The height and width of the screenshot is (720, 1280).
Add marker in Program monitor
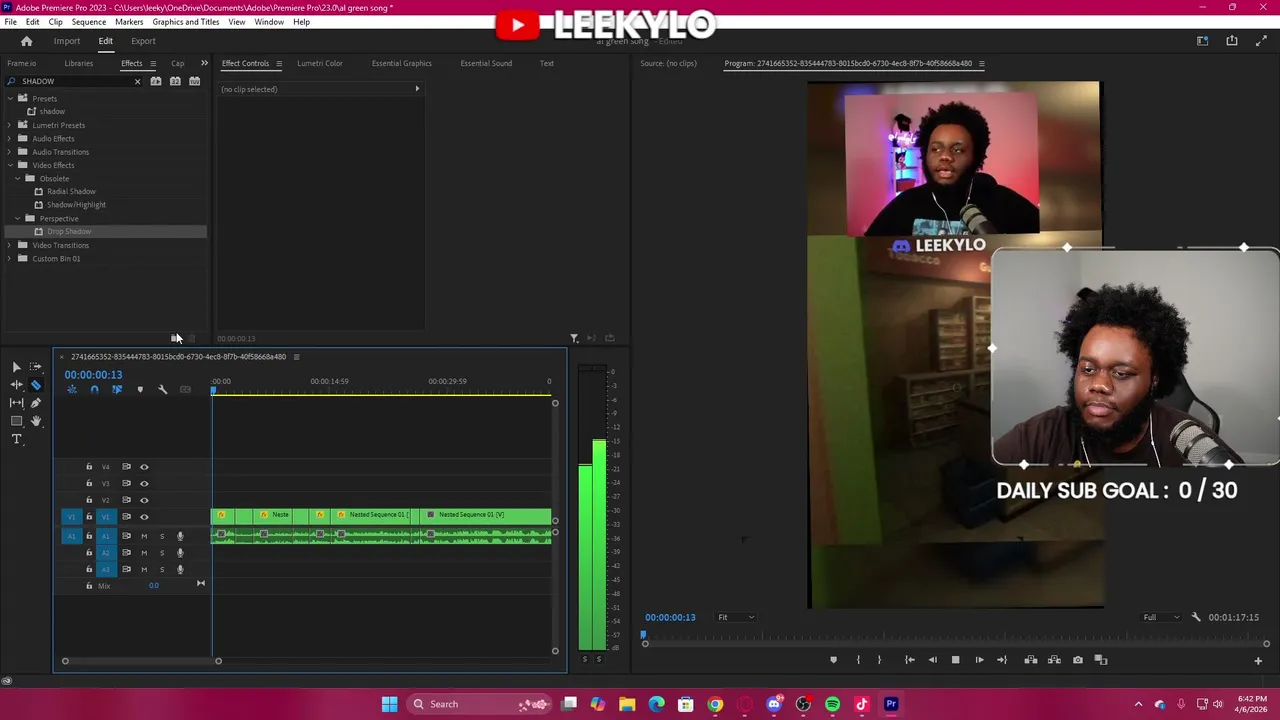click(x=833, y=660)
